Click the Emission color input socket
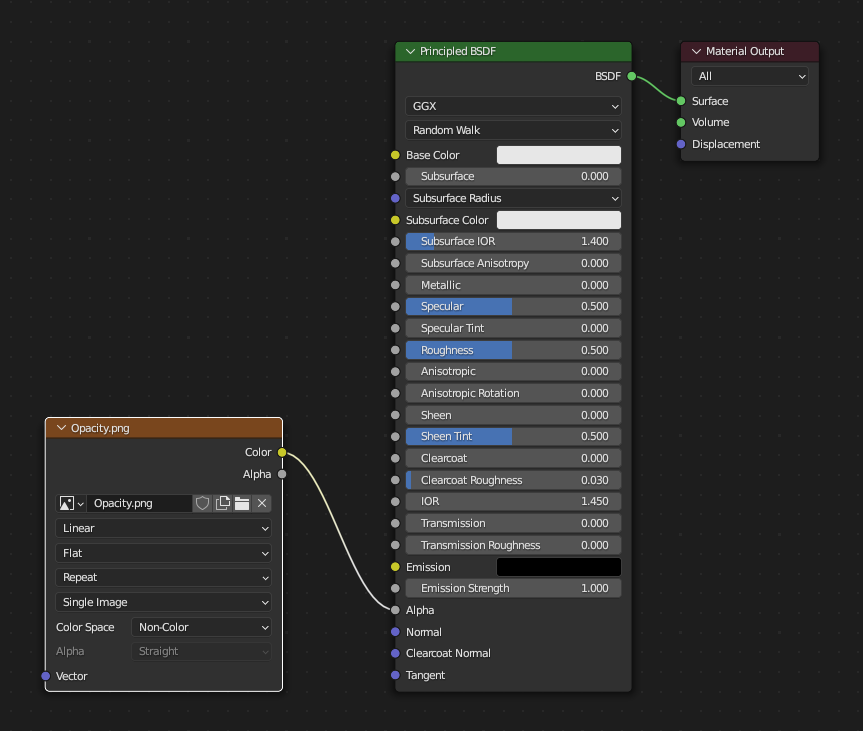The width and height of the screenshot is (863, 731). [x=395, y=567]
